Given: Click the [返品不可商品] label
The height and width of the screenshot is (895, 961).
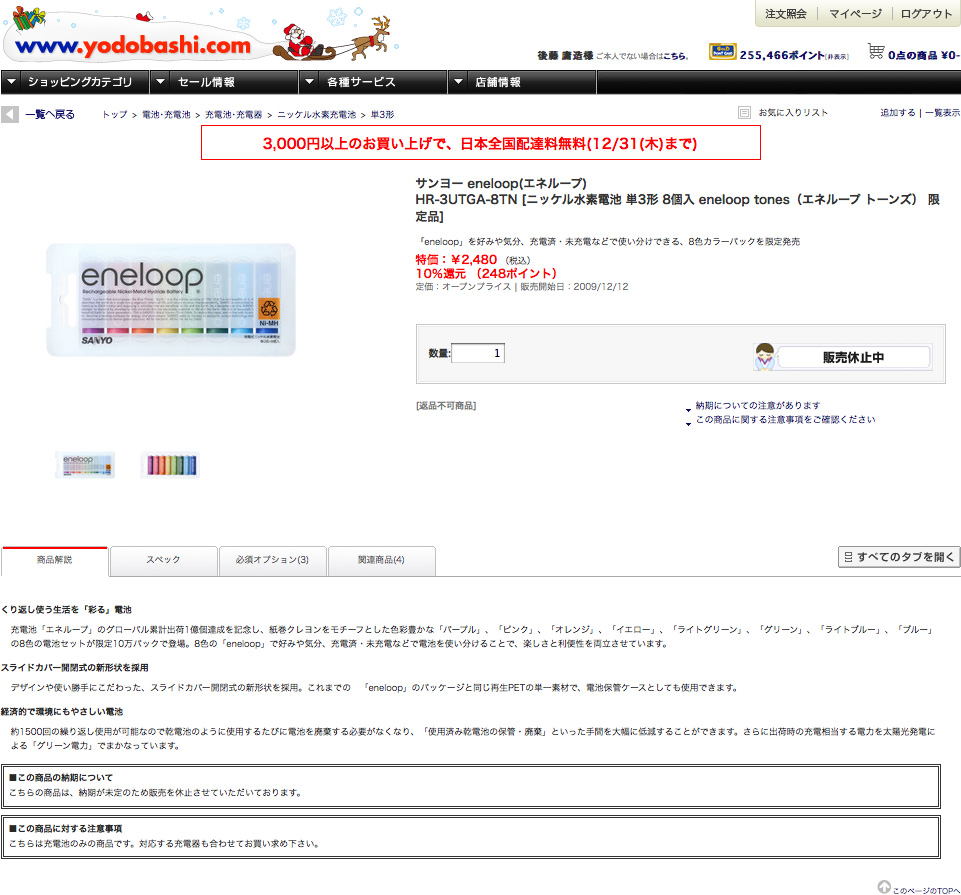Looking at the screenshot, I should [x=446, y=406].
